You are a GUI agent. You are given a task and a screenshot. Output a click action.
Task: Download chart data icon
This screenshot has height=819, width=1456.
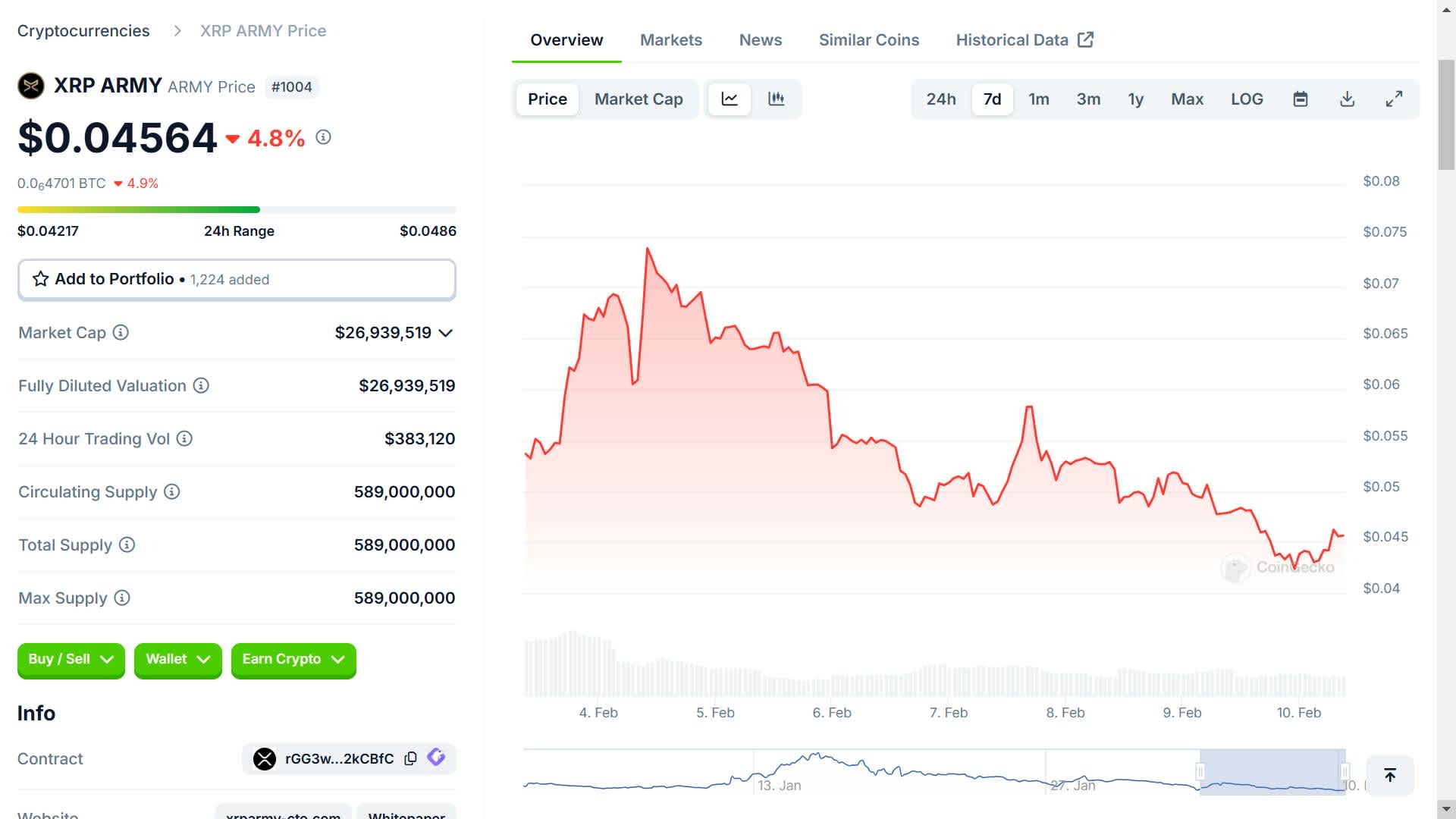click(x=1348, y=99)
